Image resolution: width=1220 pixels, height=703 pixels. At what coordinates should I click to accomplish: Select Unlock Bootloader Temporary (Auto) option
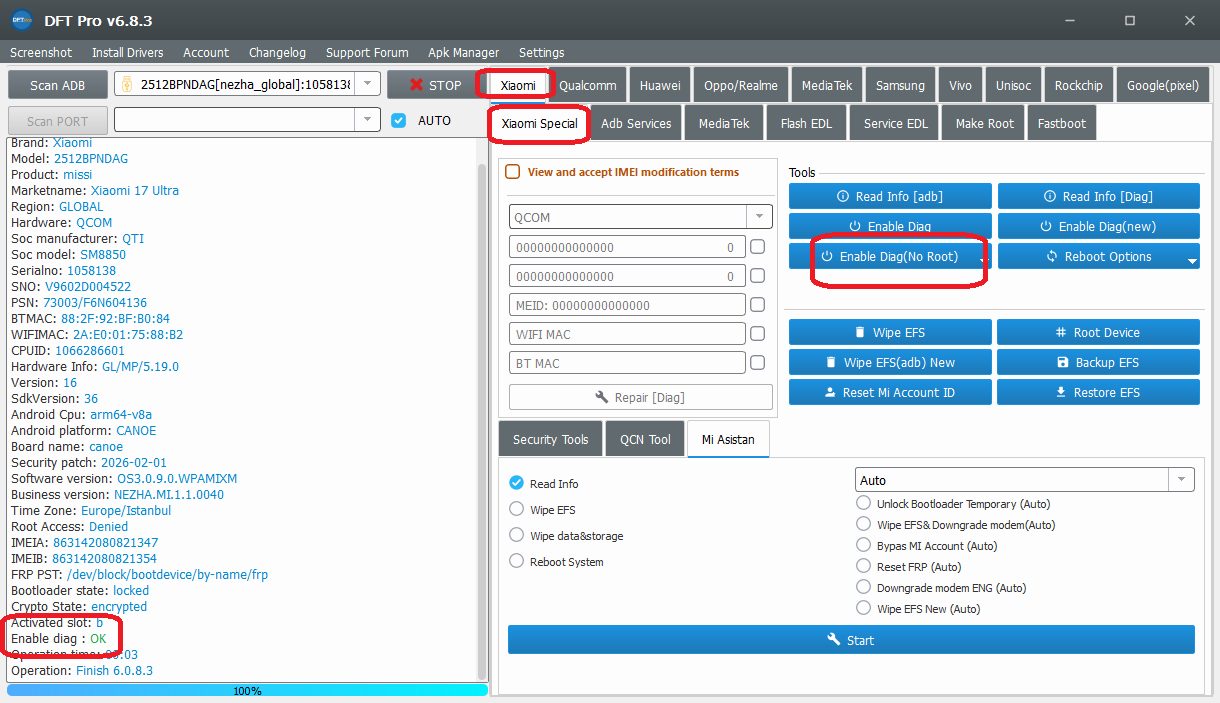click(x=864, y=504)
